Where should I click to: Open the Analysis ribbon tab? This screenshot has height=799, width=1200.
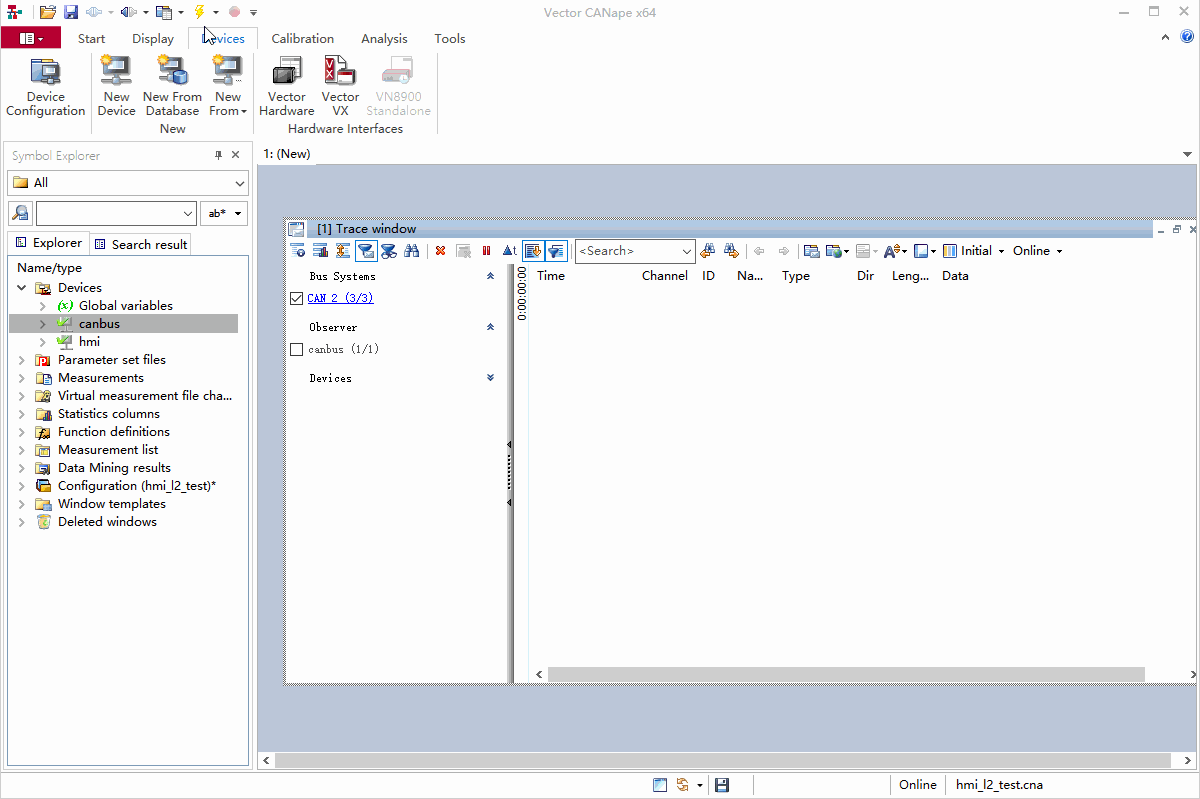tap(385, 39)
